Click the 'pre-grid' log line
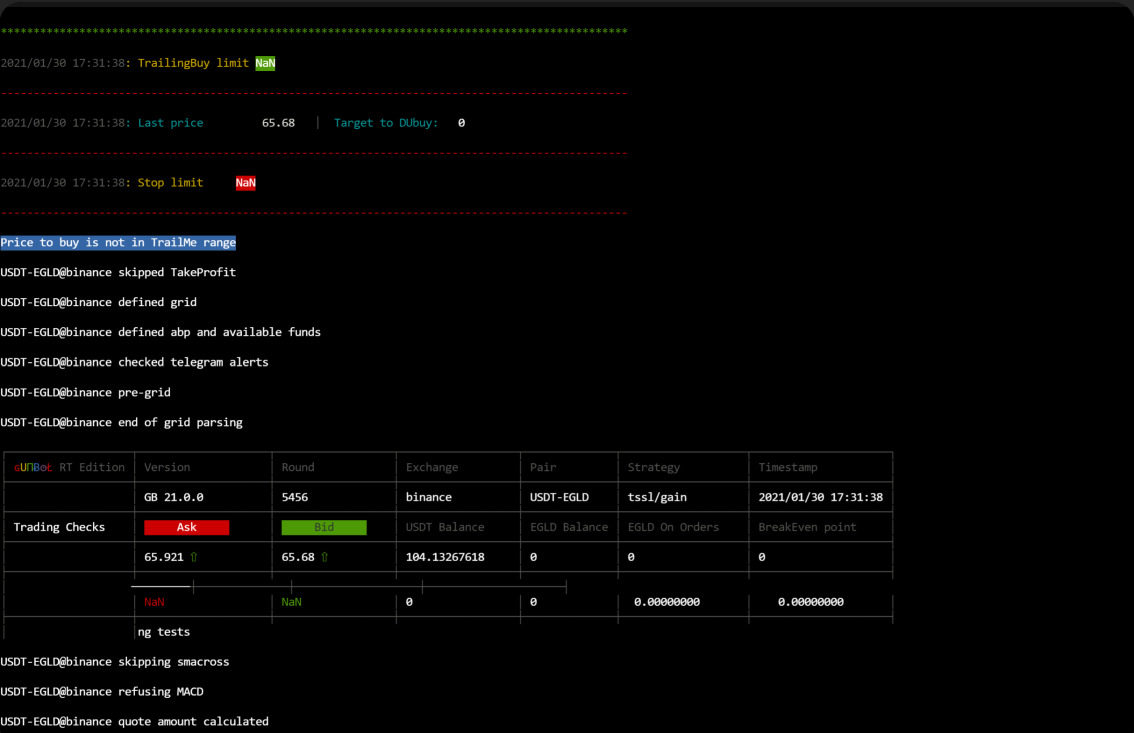Screen dimensions: 1134x733 85,393
